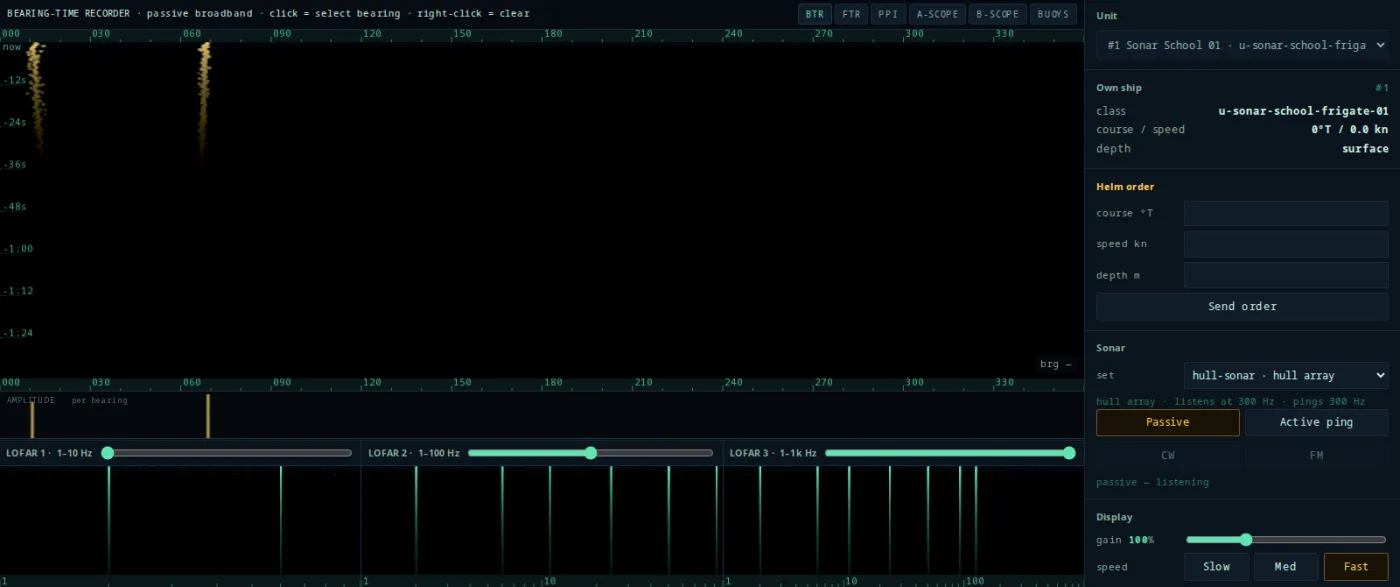The width and height of the screenshot is (1400, 587).
Task: Switch to the FTR display tab
Action: [851, 14]
